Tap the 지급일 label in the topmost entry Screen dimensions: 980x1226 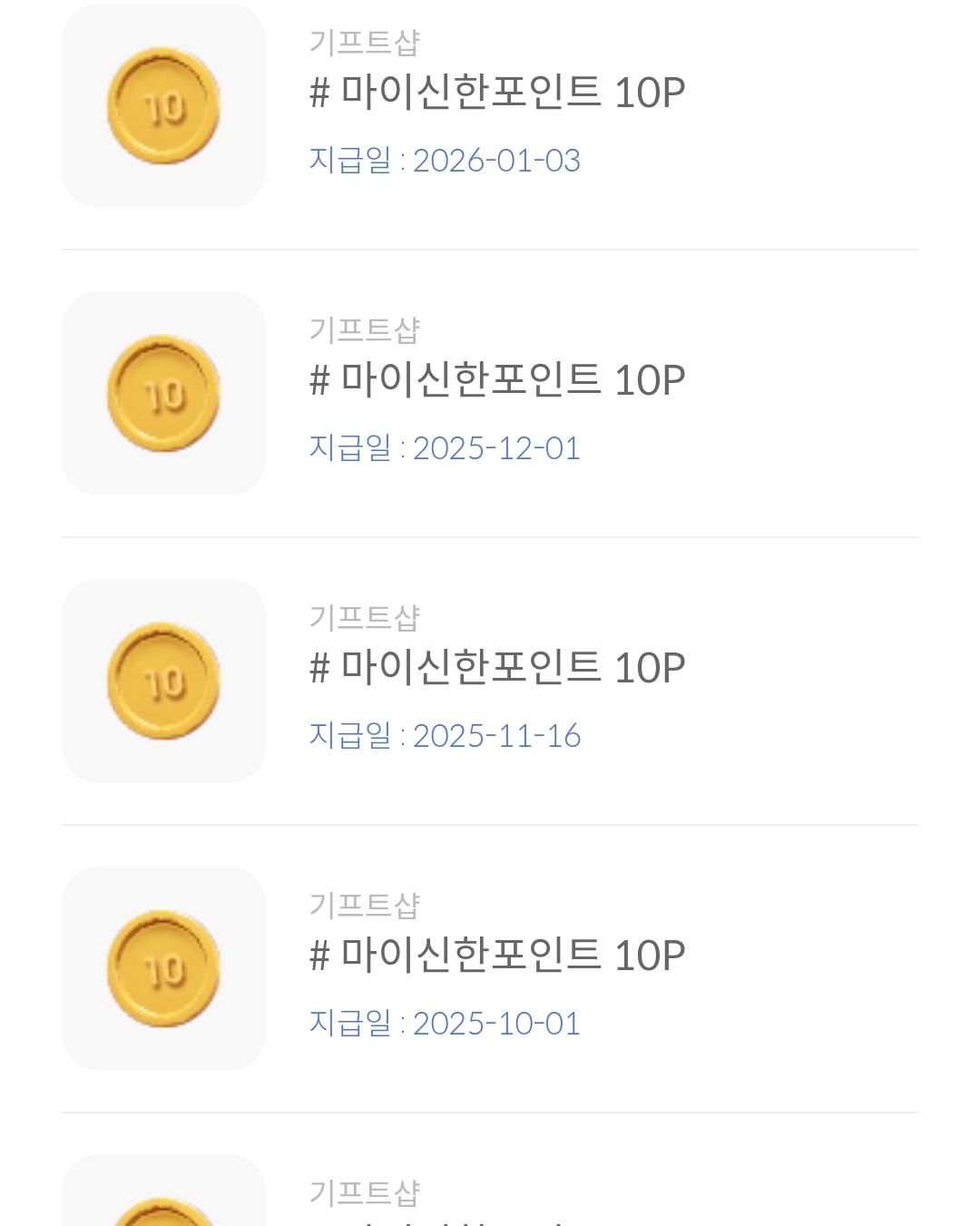tap(349, 161)
